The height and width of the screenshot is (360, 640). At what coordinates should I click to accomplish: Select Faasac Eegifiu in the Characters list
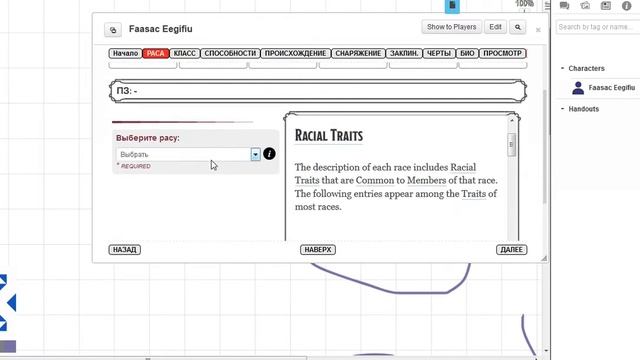[611, 88]
